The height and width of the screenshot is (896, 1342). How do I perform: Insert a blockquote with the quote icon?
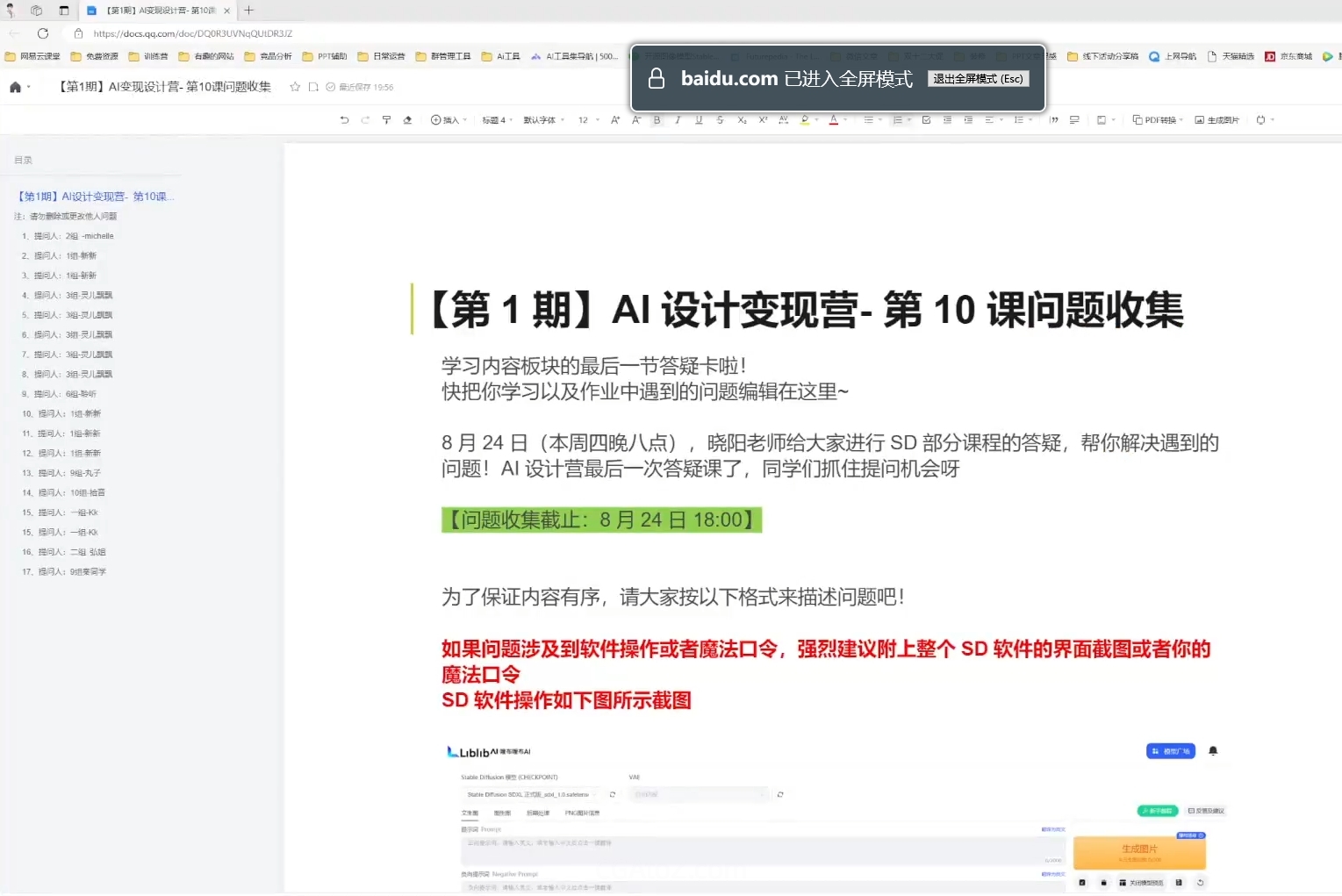[x=1053, y=120]
